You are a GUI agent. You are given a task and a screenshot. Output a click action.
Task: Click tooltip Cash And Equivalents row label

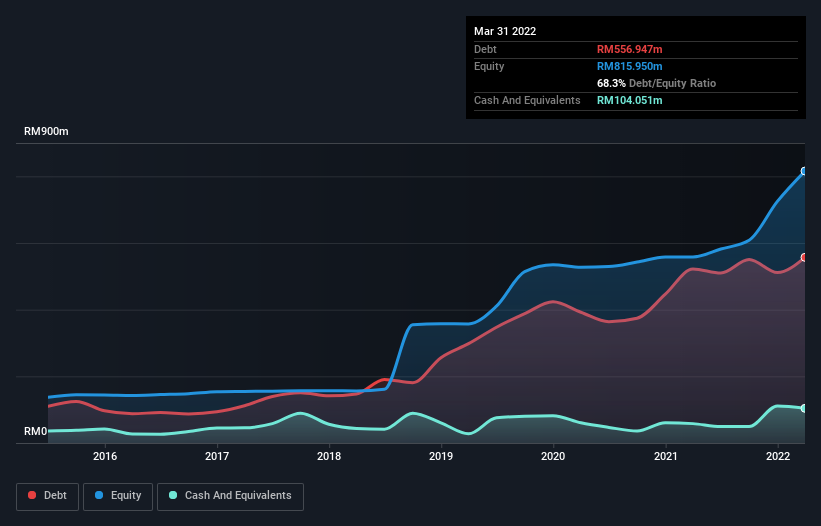tap(527, 100)
